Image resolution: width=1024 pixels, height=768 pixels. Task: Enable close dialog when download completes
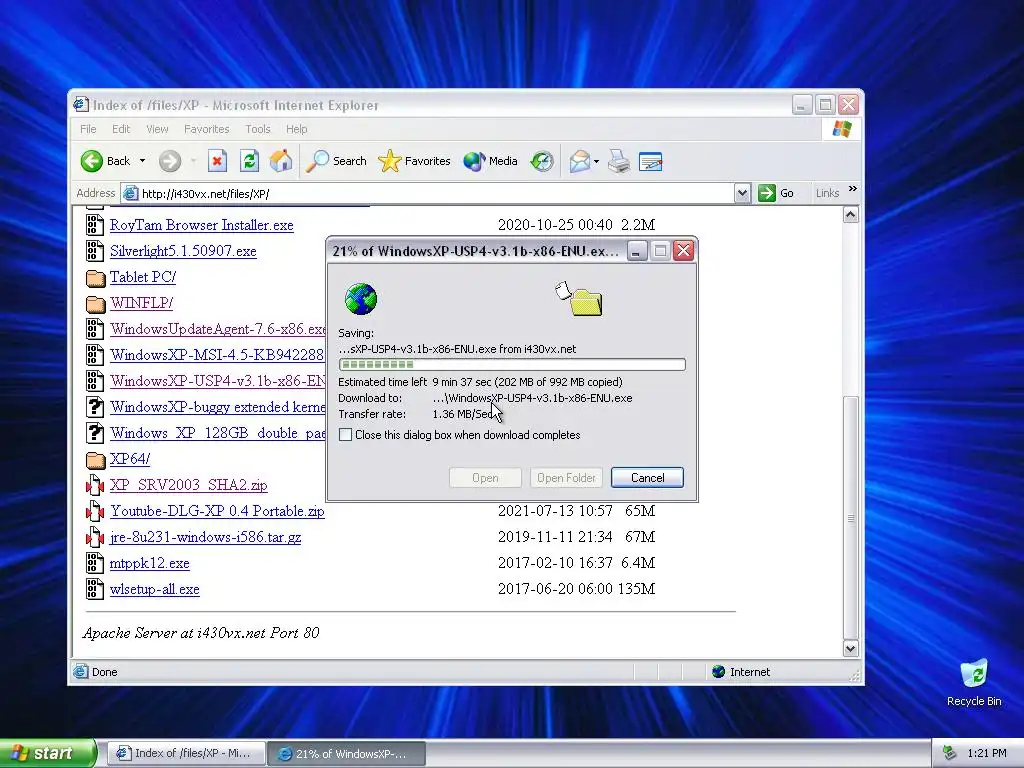click(345, 435)
